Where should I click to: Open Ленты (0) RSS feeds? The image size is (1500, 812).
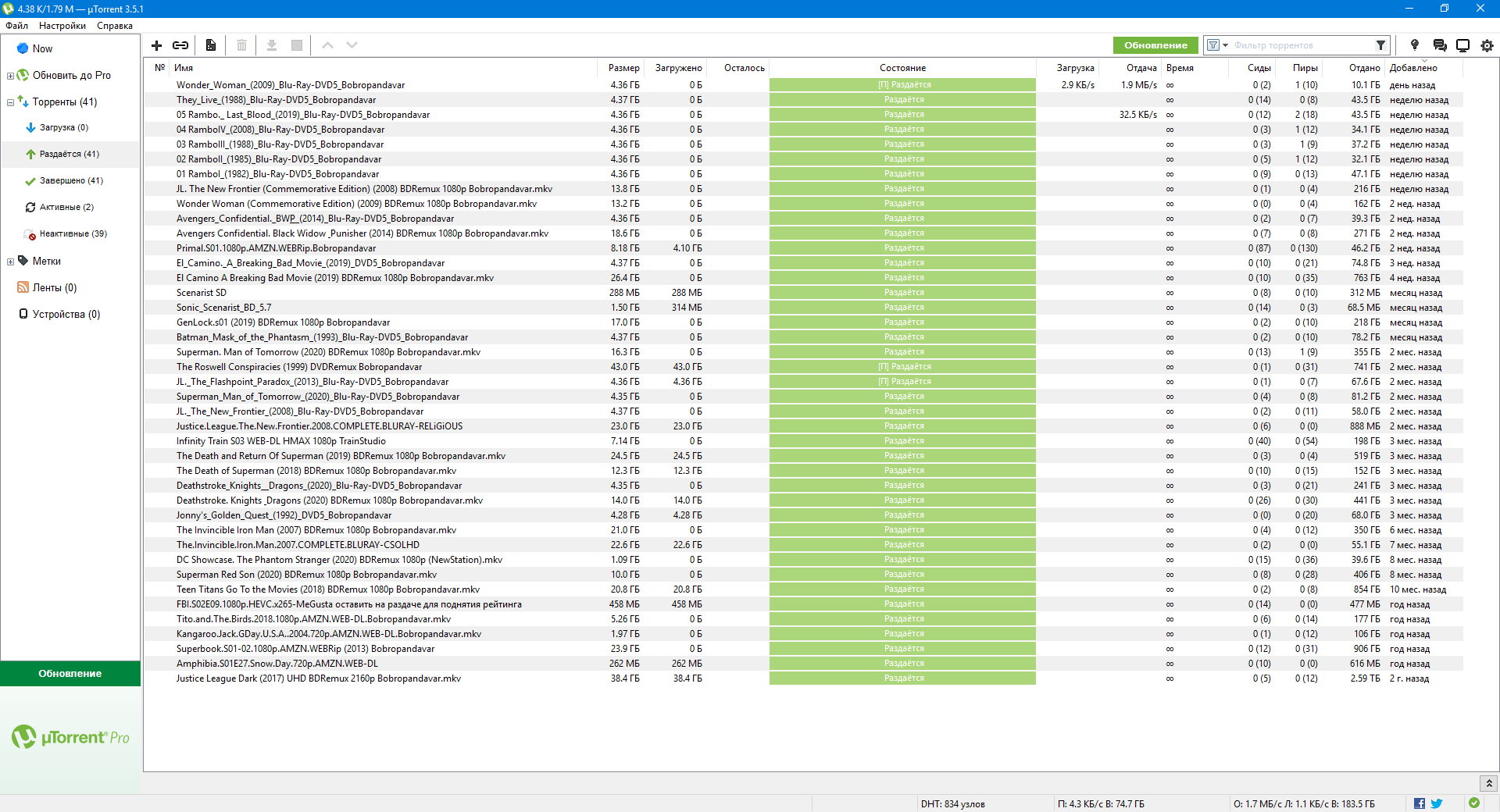tap(55, 287)
